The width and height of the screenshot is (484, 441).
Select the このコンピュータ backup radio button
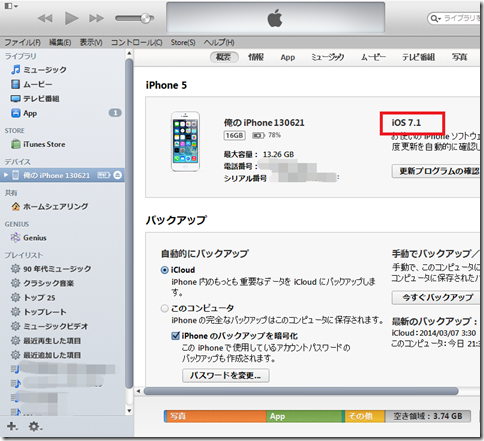[164, 308]
